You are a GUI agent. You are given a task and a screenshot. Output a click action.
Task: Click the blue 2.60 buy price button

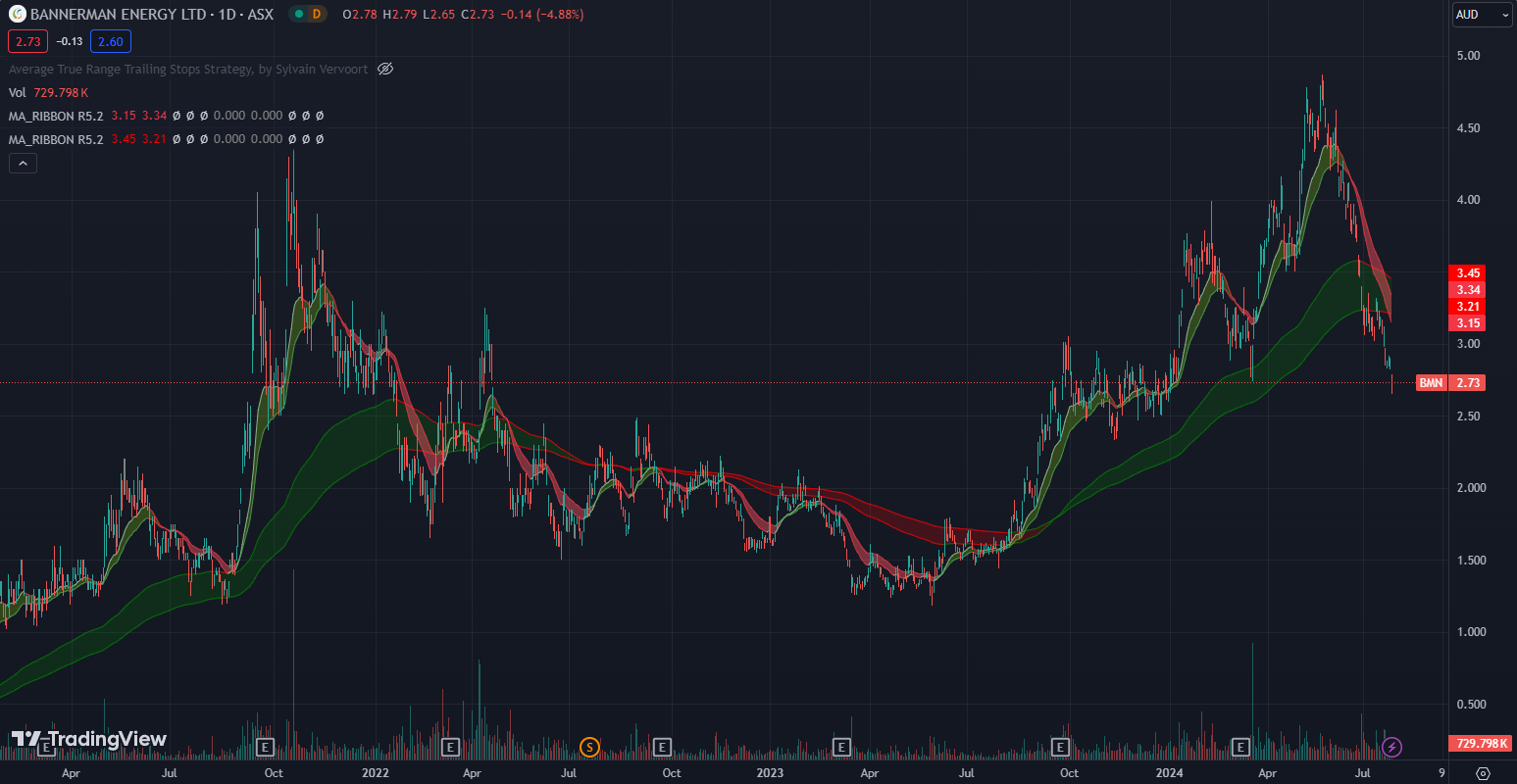pyautogui.click(x=111, y=41)
